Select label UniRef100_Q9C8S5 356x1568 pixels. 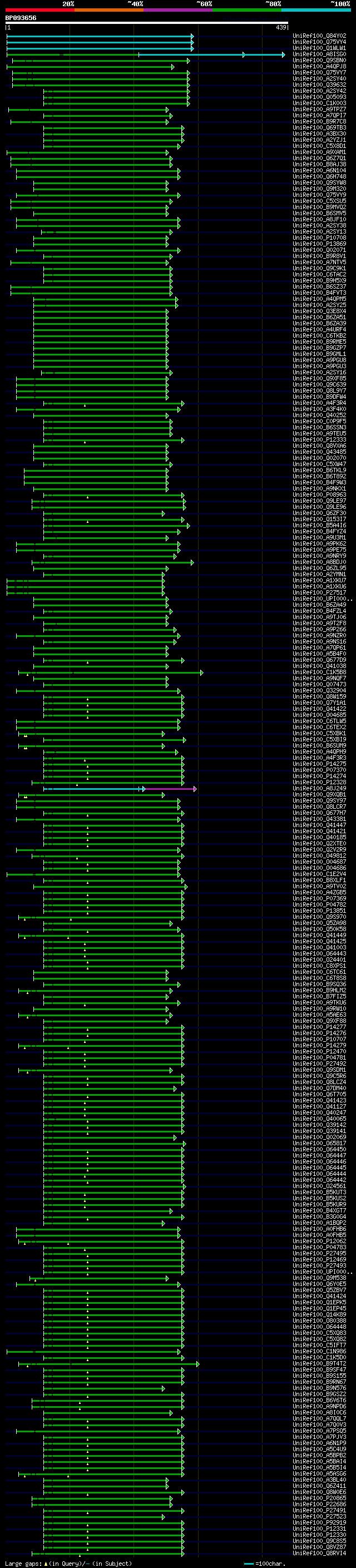point(319,1541)
